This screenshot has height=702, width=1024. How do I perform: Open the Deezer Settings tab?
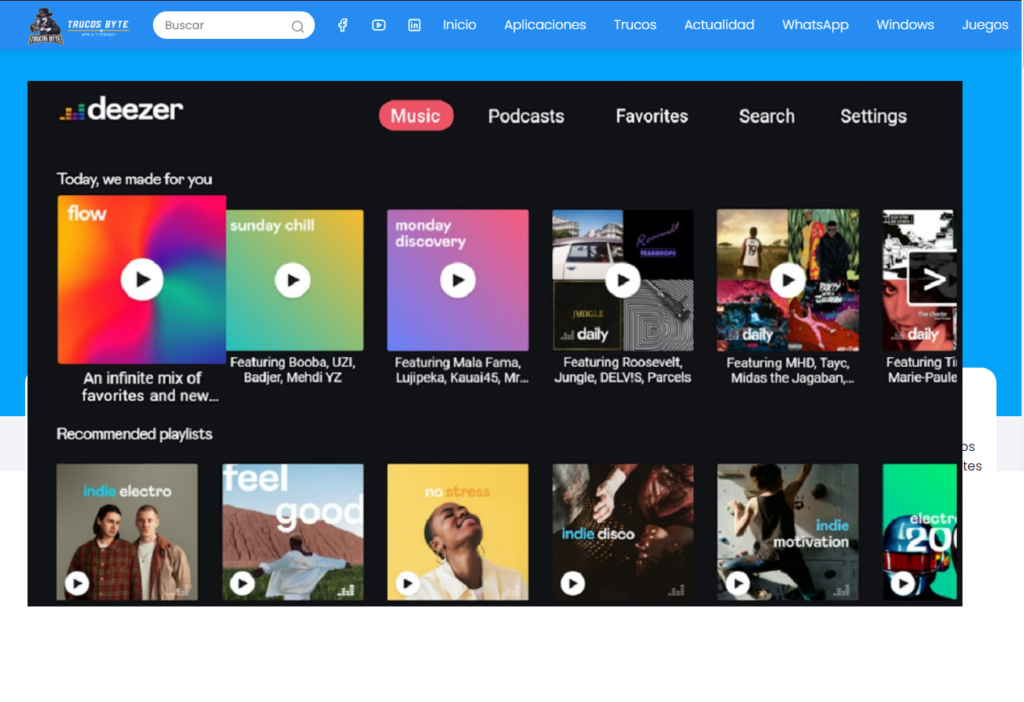[x=873, y=116]
